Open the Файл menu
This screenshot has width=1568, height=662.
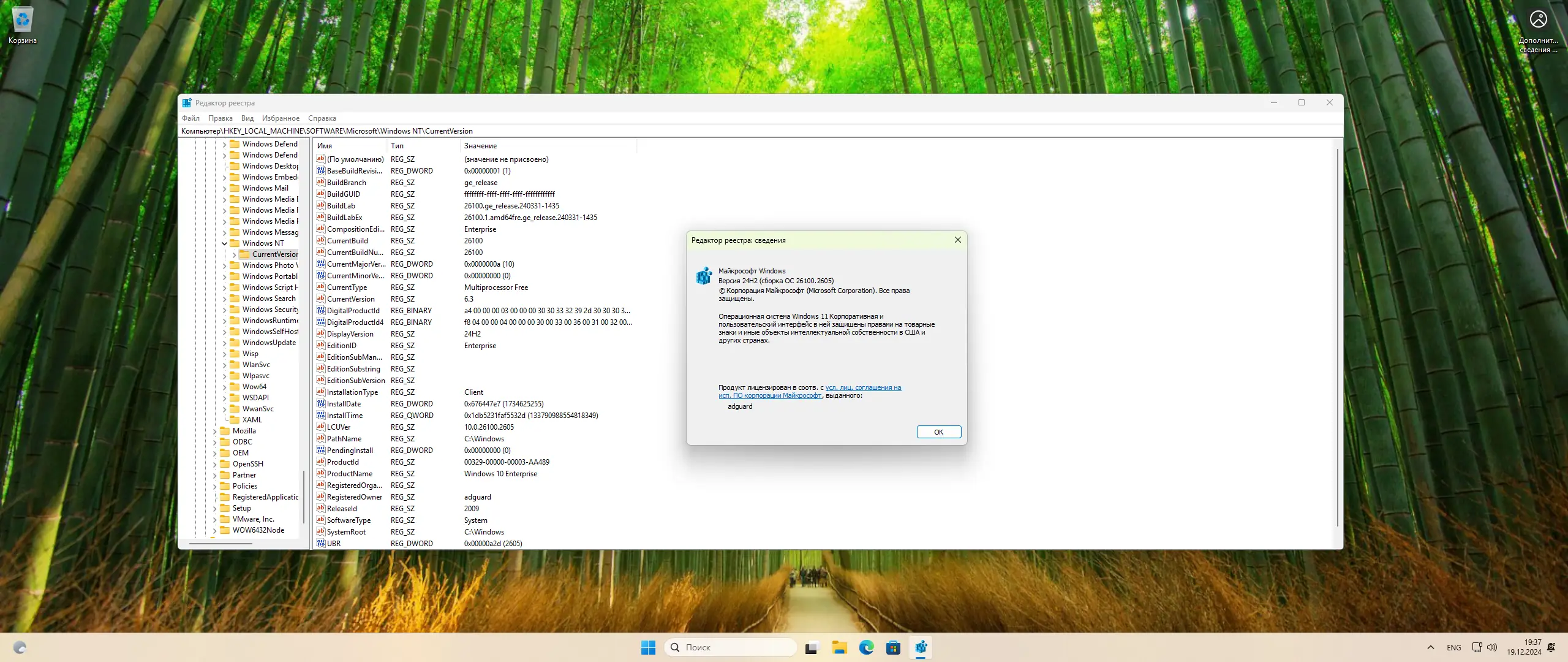(190, 118)
